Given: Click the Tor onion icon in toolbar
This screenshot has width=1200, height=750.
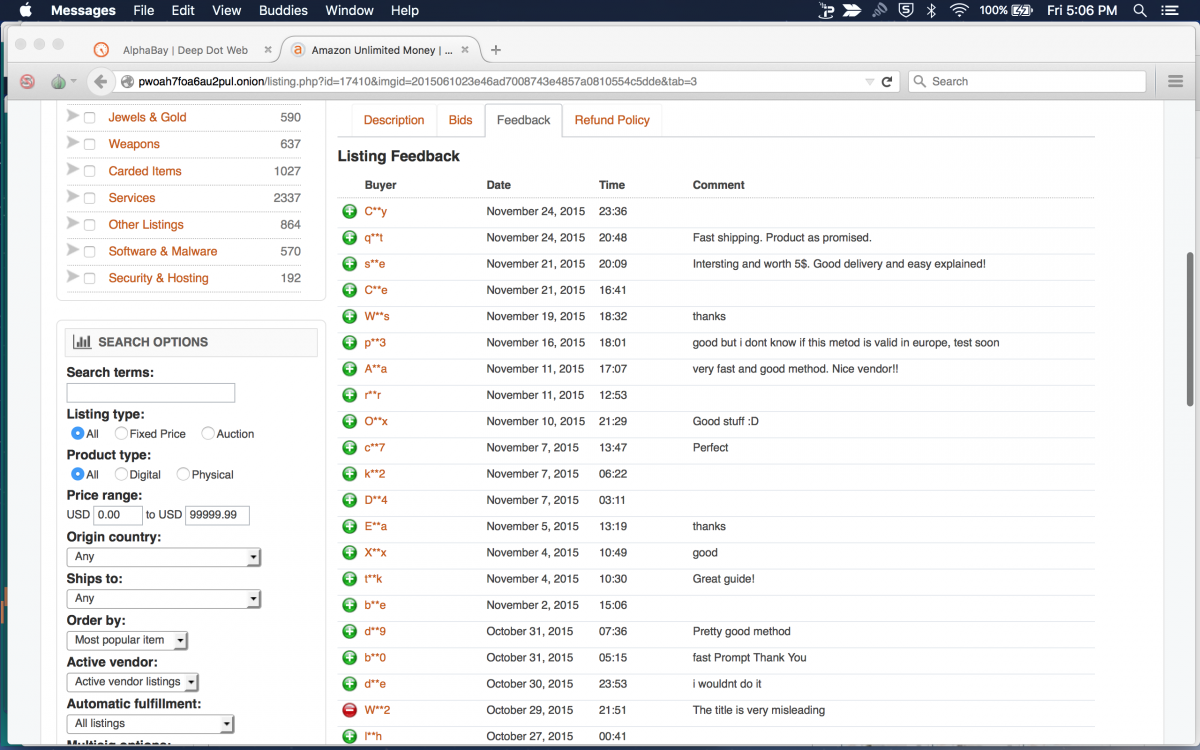Looking at the screenshot, I should (59, 82).
